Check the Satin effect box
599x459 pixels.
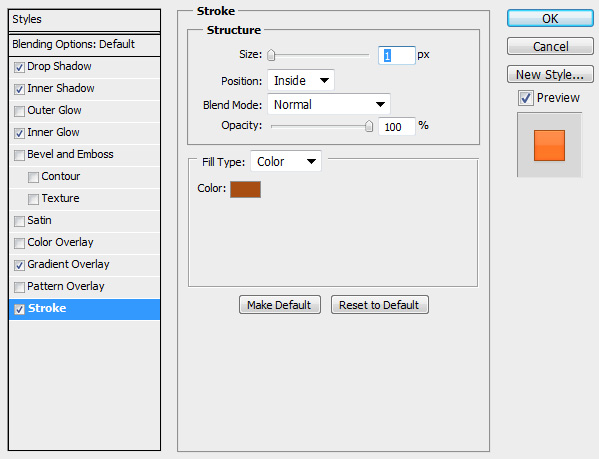click(x=19, y=221)
